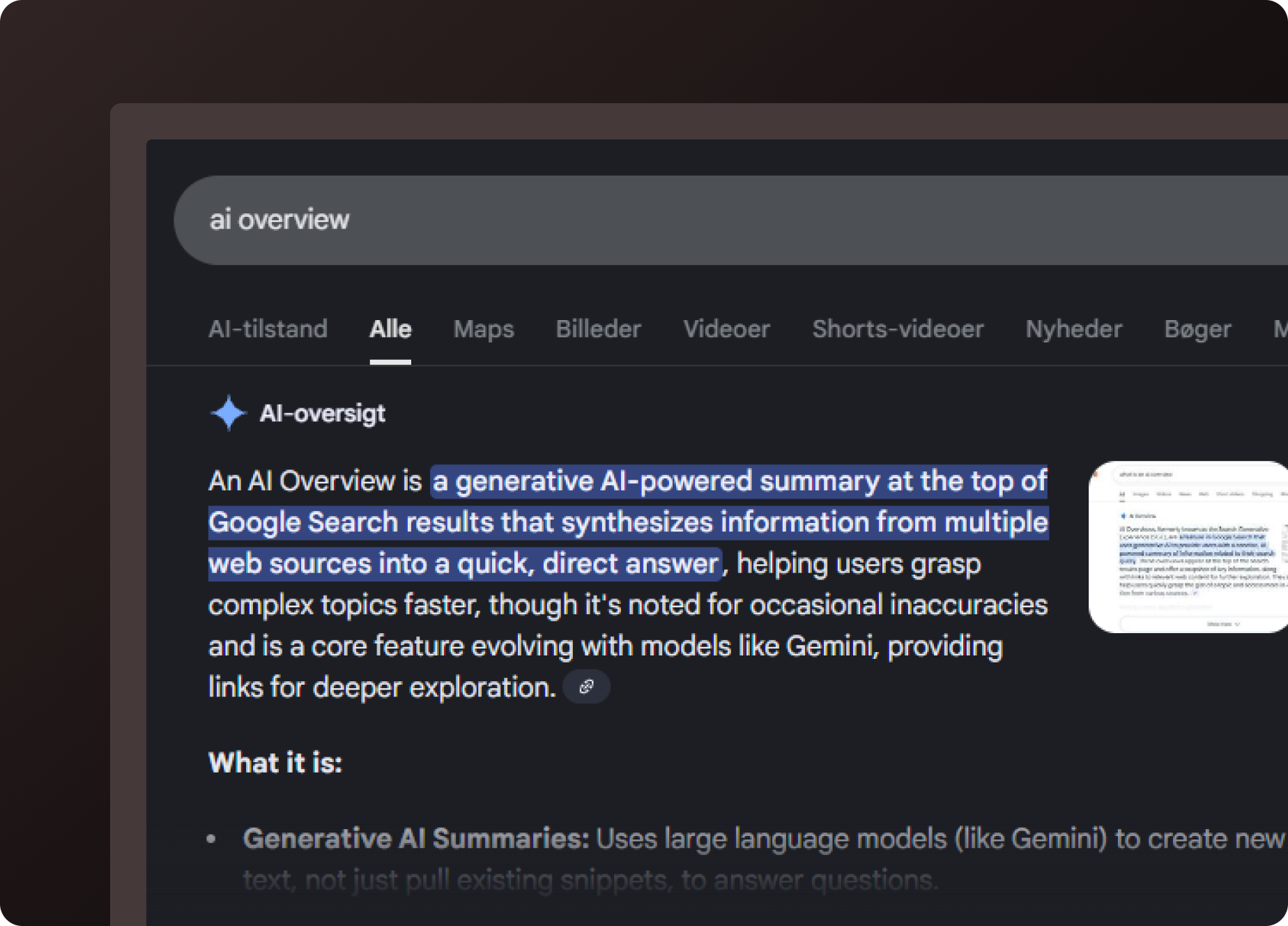The image size is (1288, 926).
Task: Click the bullet point before Generative AI Summaries
Action: coord(212,840)
